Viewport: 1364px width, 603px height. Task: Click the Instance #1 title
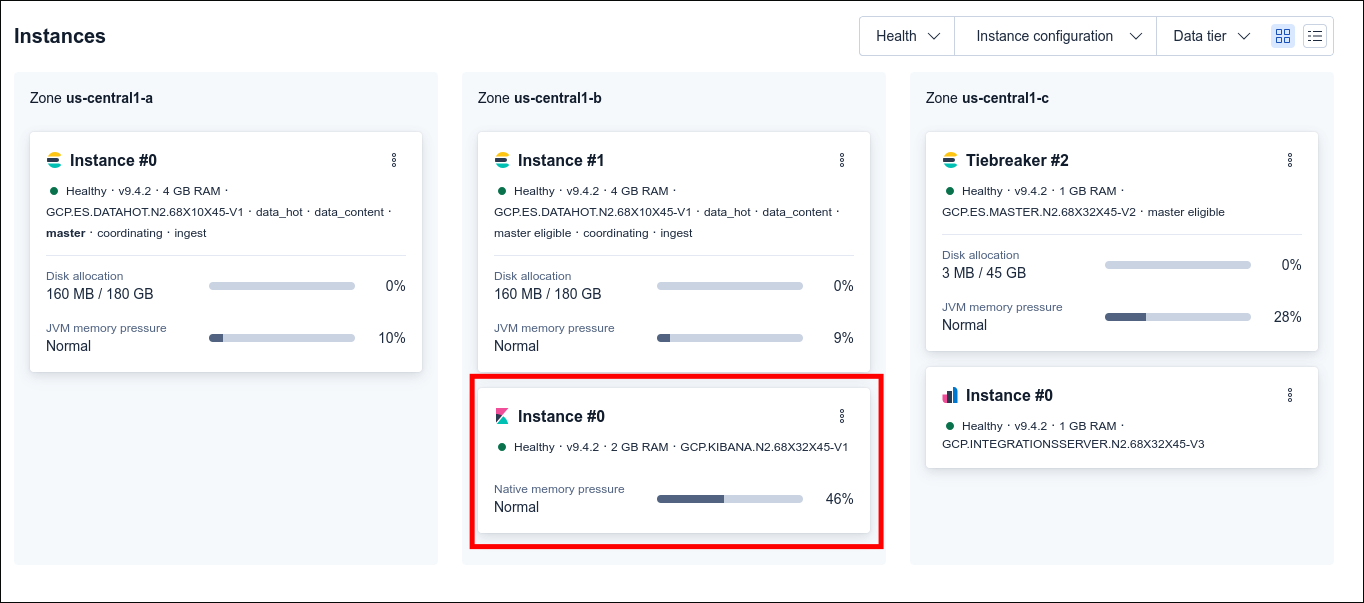[561, 160]
